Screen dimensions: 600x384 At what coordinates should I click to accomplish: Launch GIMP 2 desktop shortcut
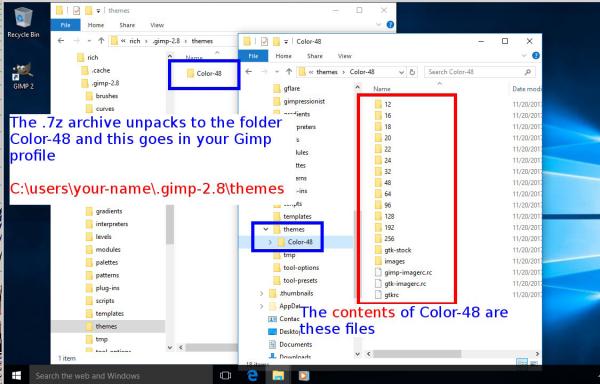pos(23,76)
